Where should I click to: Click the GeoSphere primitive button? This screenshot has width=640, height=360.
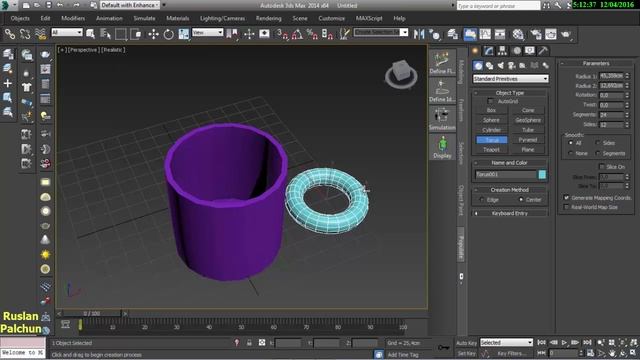point(528,120)
